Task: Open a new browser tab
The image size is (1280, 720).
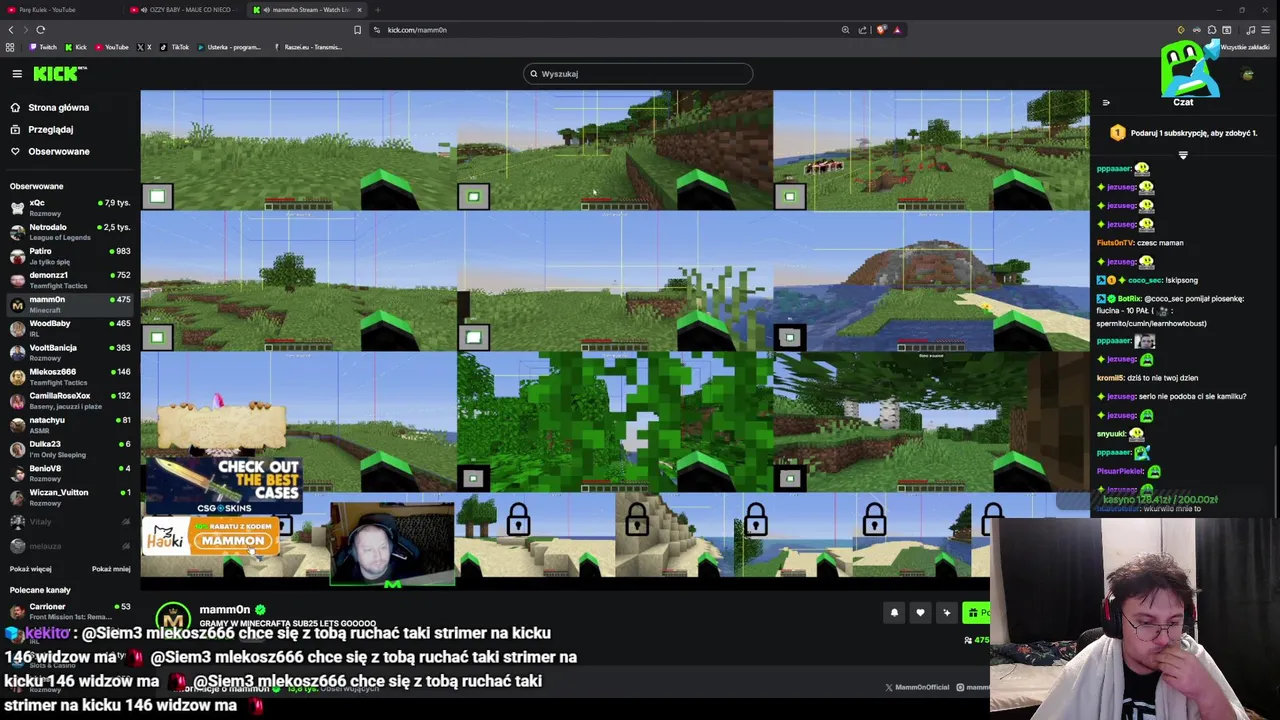Action: pyautogui.click(x=377, y=10)
